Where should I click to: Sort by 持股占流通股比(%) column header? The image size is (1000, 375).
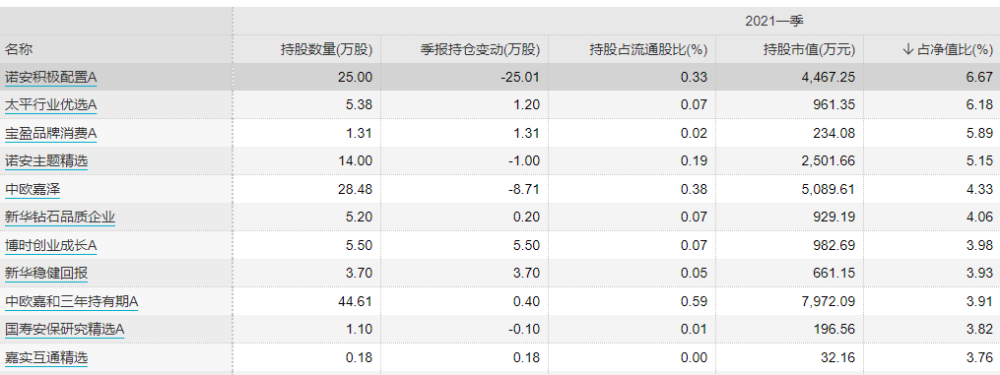click(649, 50)
